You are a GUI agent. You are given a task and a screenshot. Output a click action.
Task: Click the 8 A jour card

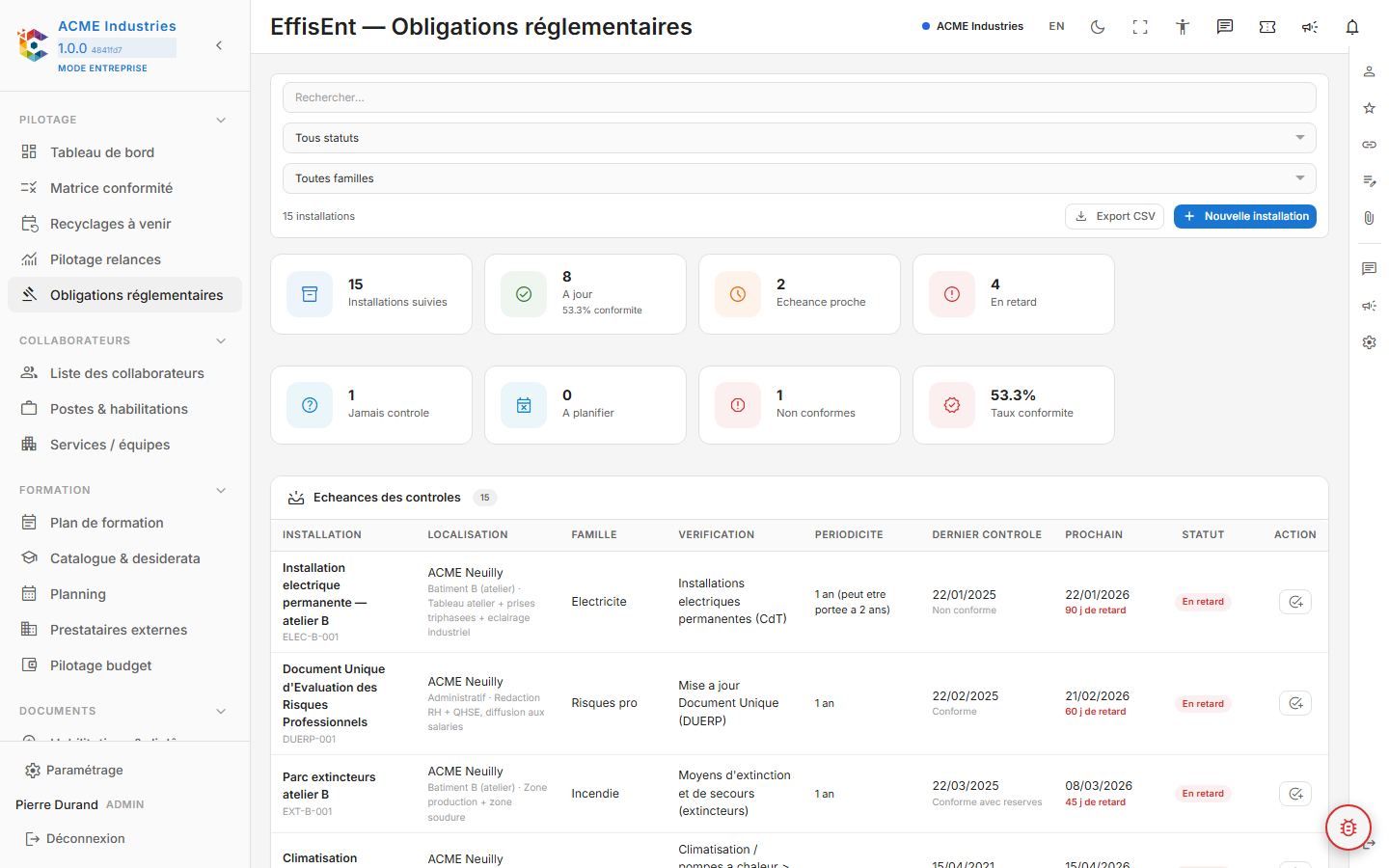pos(586,294)
